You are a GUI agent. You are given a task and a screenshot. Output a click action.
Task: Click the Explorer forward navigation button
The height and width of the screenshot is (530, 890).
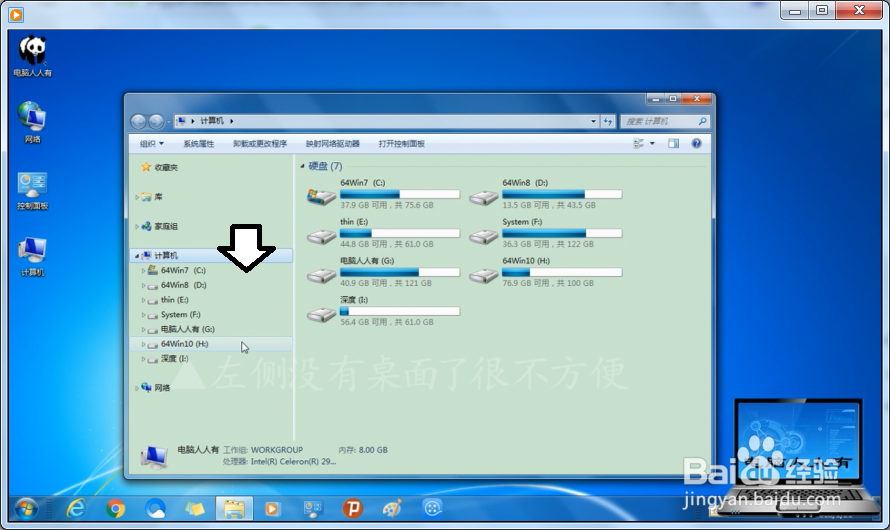click(x=156, y=121)
